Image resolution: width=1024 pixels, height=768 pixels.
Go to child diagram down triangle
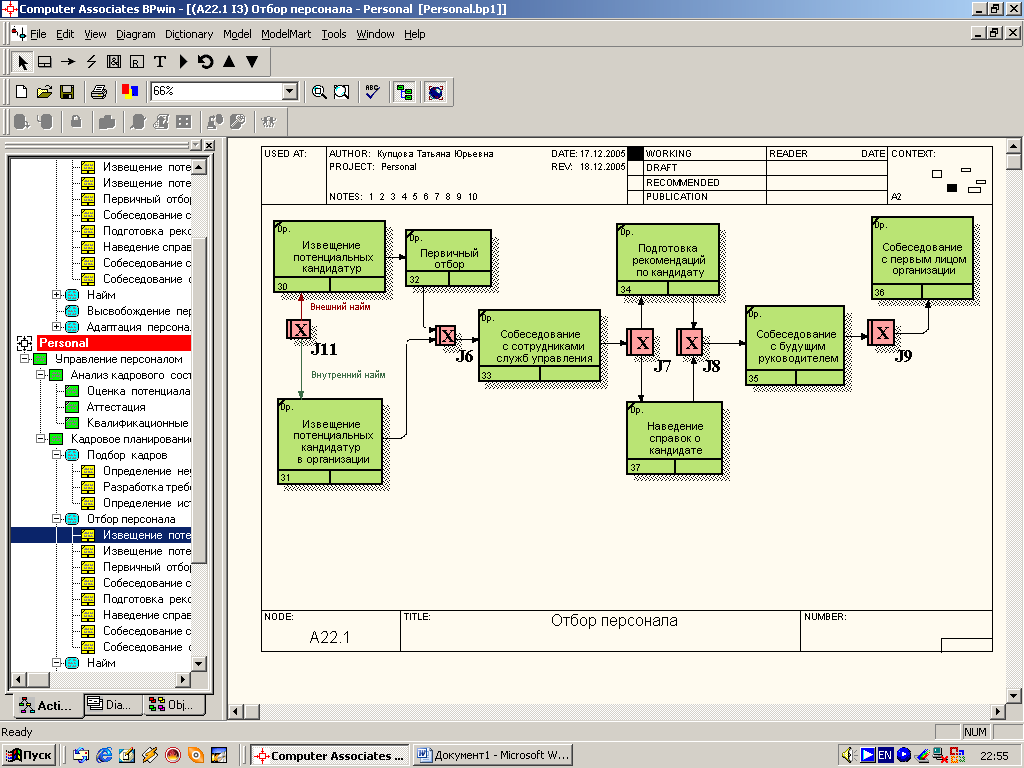pos(252,62)
